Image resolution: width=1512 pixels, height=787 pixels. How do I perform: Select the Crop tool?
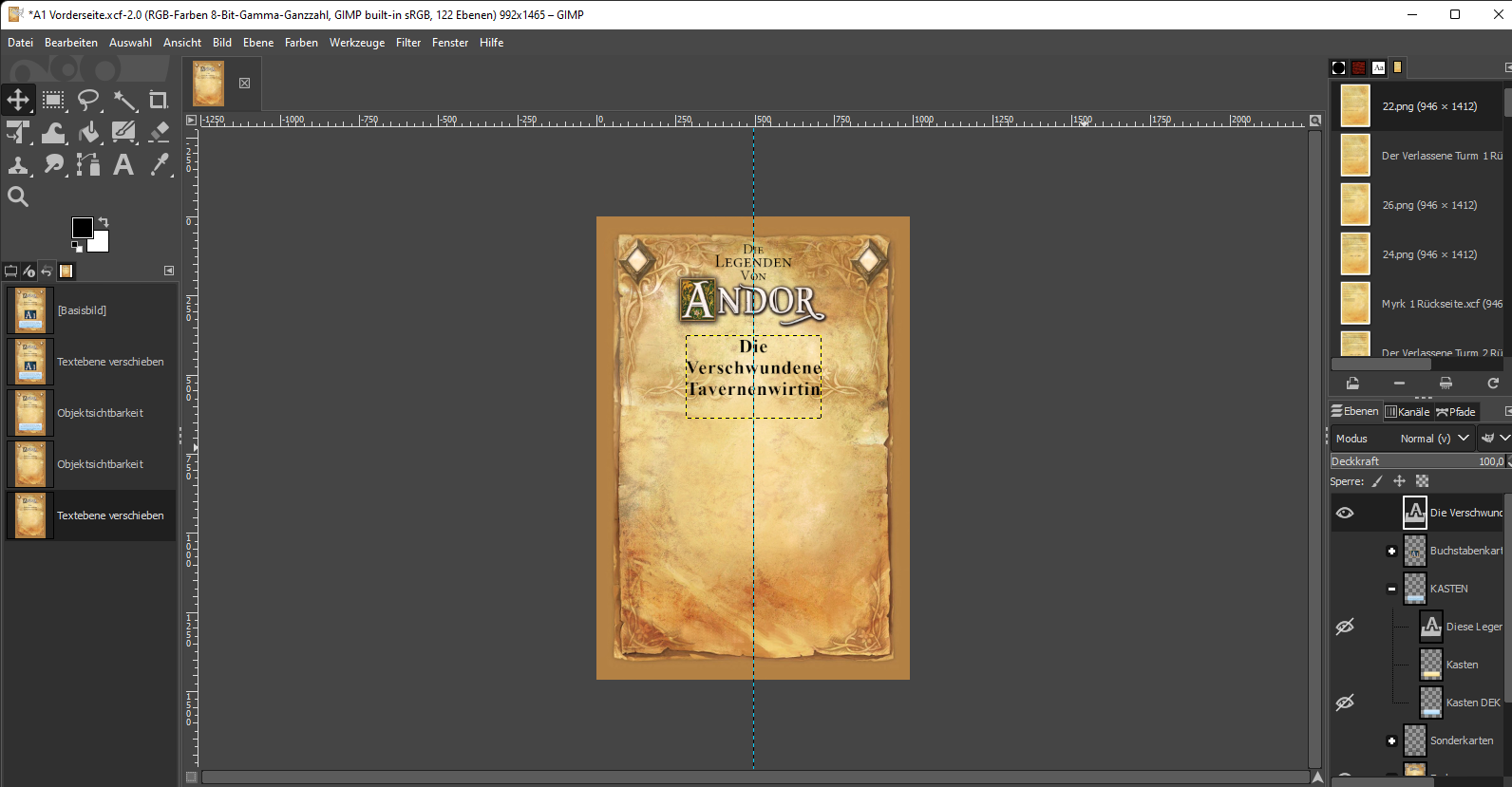(159, 100)
